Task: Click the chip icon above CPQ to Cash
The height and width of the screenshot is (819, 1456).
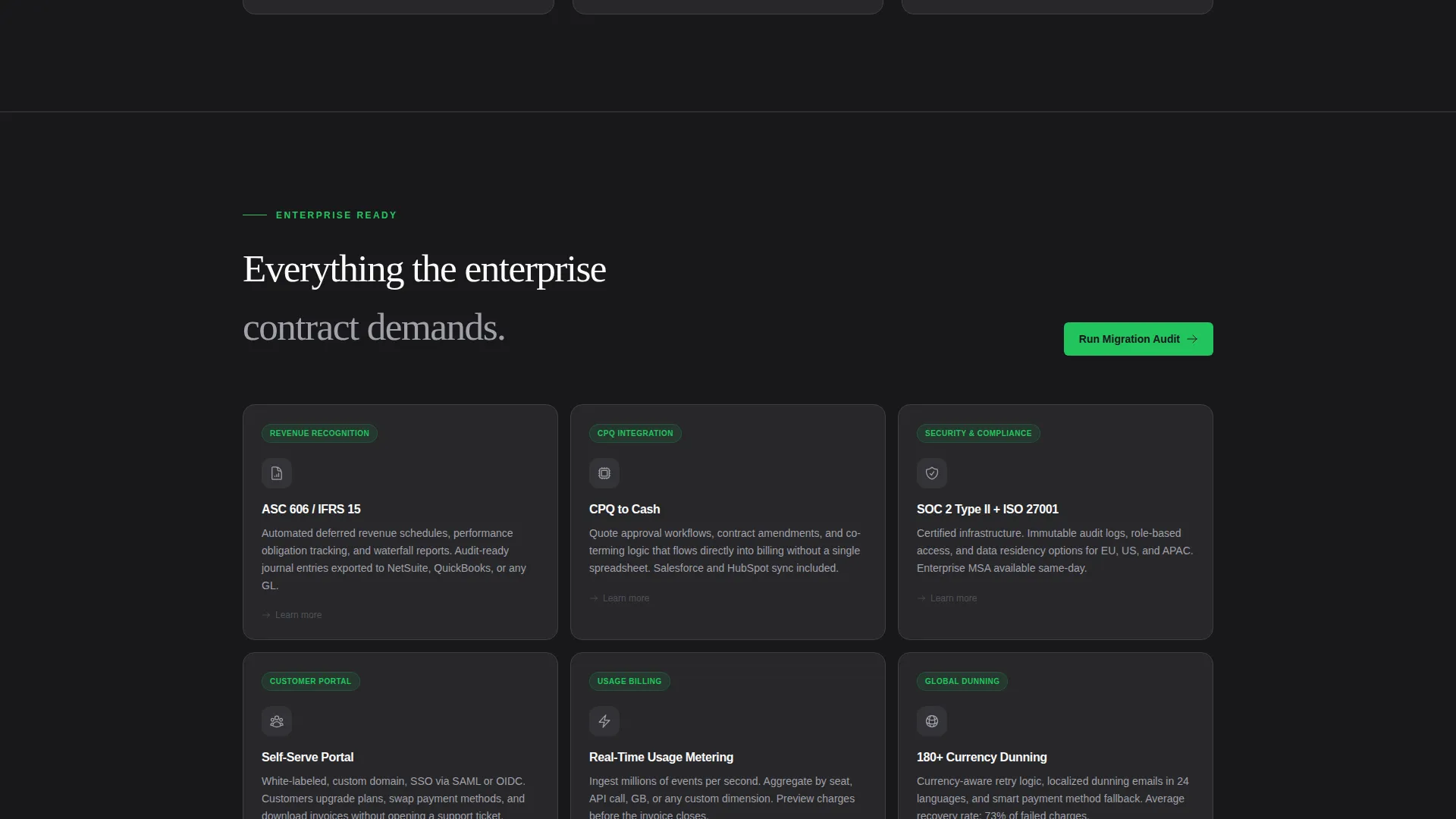Action: click(604, 473)
